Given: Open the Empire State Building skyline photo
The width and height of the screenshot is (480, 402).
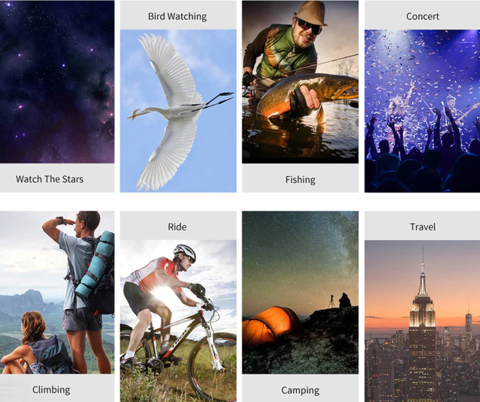Looking at the screenshot, I should click(422, 321).
